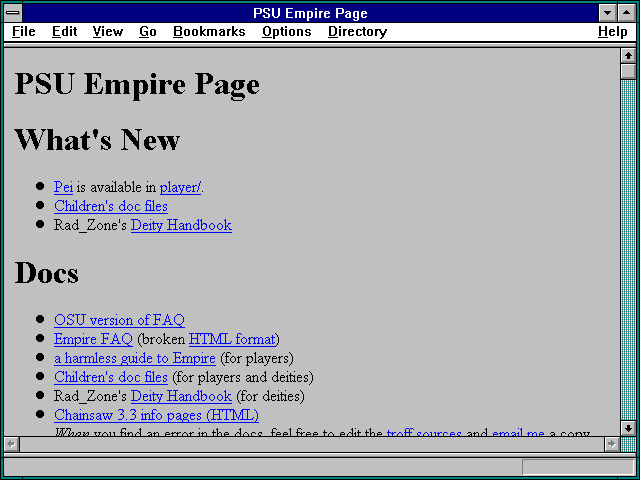Screen dimensions: 640x480
Task: Click the status bar progress field
Action: 578,467
